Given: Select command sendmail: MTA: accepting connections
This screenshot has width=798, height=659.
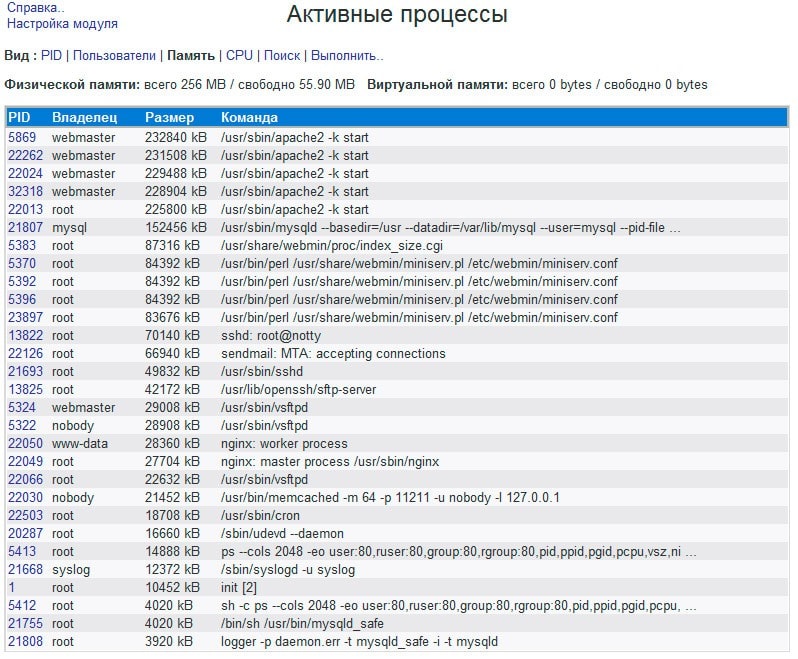Looking at the screenshot, I should click(x=333, y=353).
